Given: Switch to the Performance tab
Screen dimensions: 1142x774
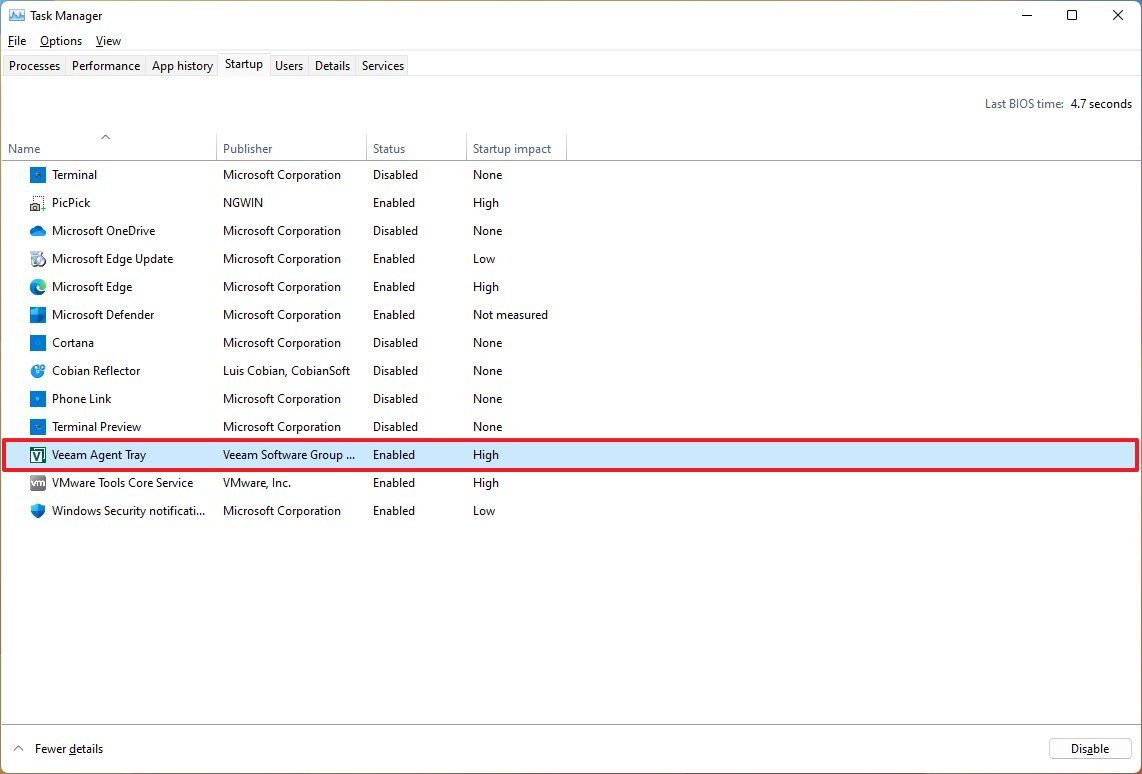Looking at the screenshot, I should (x=106, y=65).
